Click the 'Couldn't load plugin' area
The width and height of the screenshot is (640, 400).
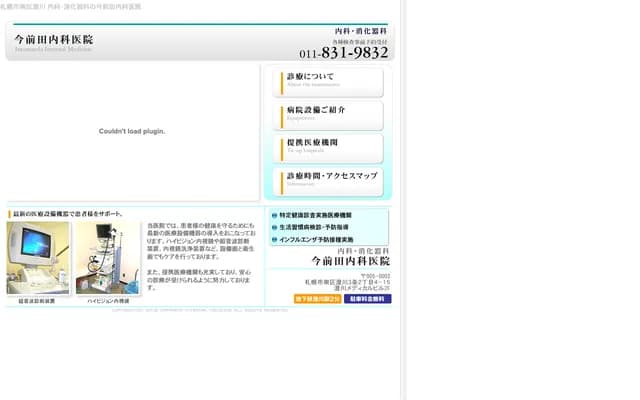132,132
